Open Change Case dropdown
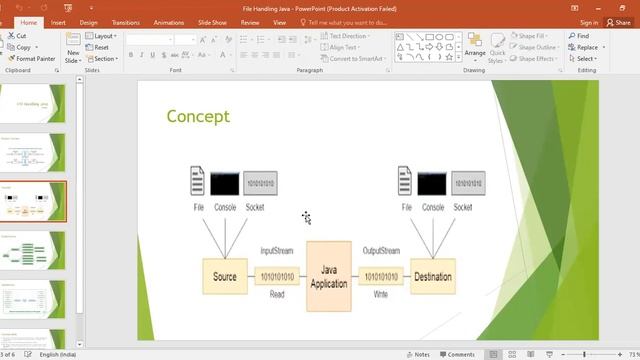This screenshot has height=360, width=640. point(203,55)
